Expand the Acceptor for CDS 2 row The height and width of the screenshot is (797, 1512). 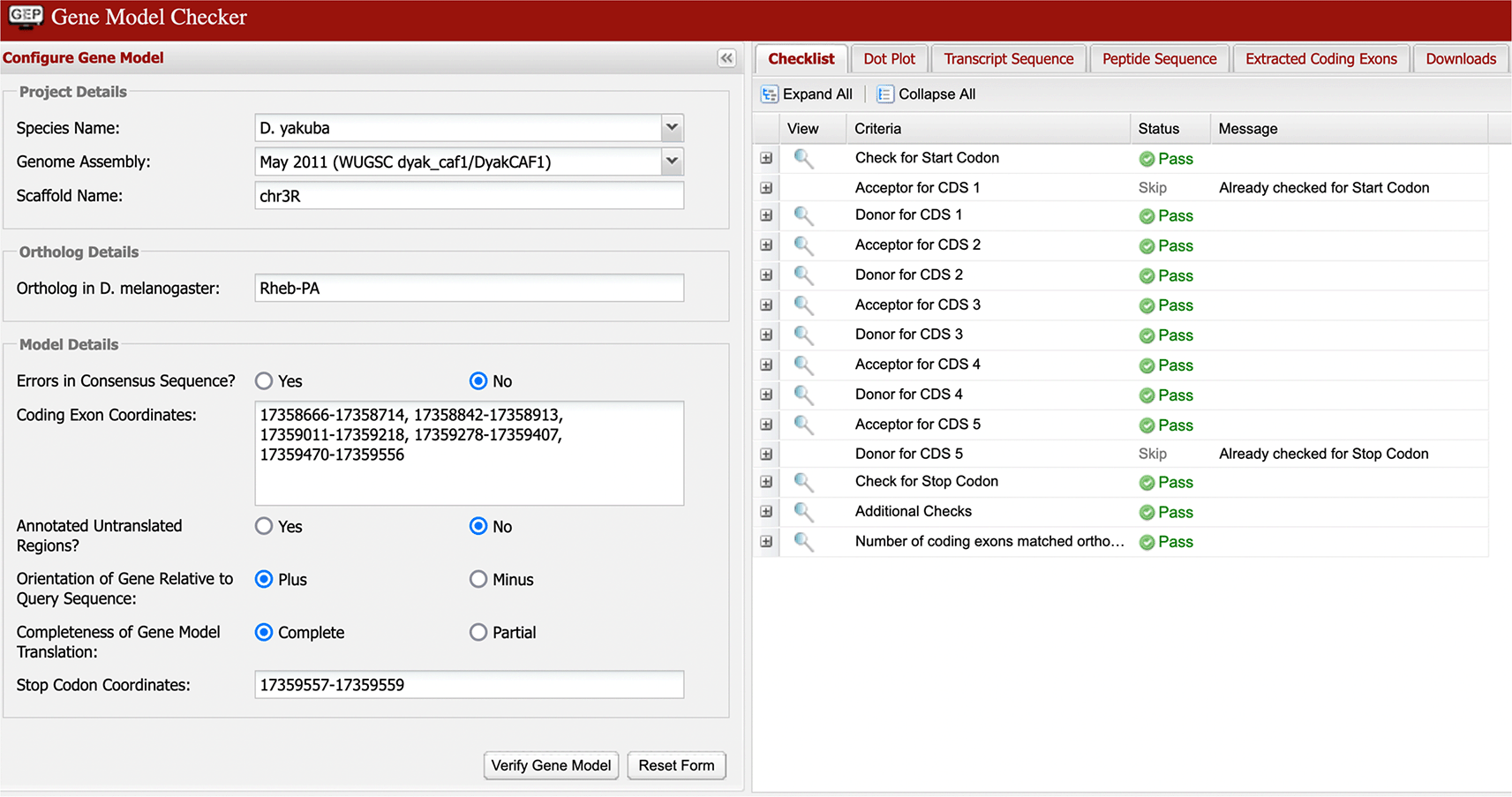coord(766,245)
